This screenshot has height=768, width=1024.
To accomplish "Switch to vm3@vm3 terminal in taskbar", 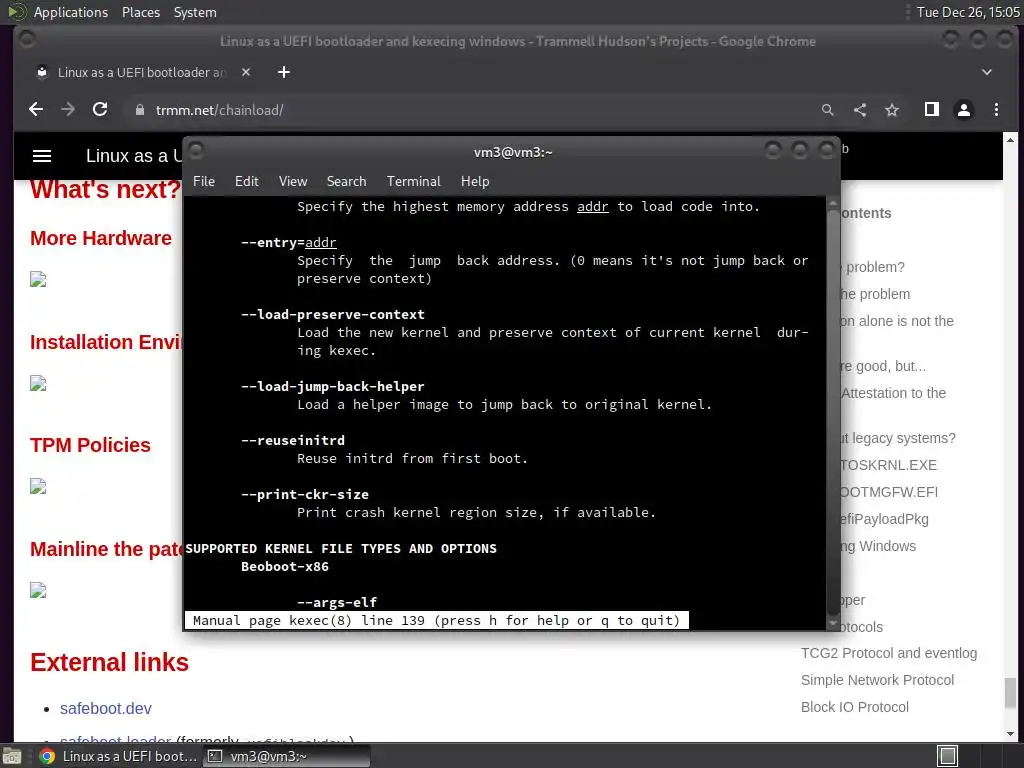I will pos(287,756).
